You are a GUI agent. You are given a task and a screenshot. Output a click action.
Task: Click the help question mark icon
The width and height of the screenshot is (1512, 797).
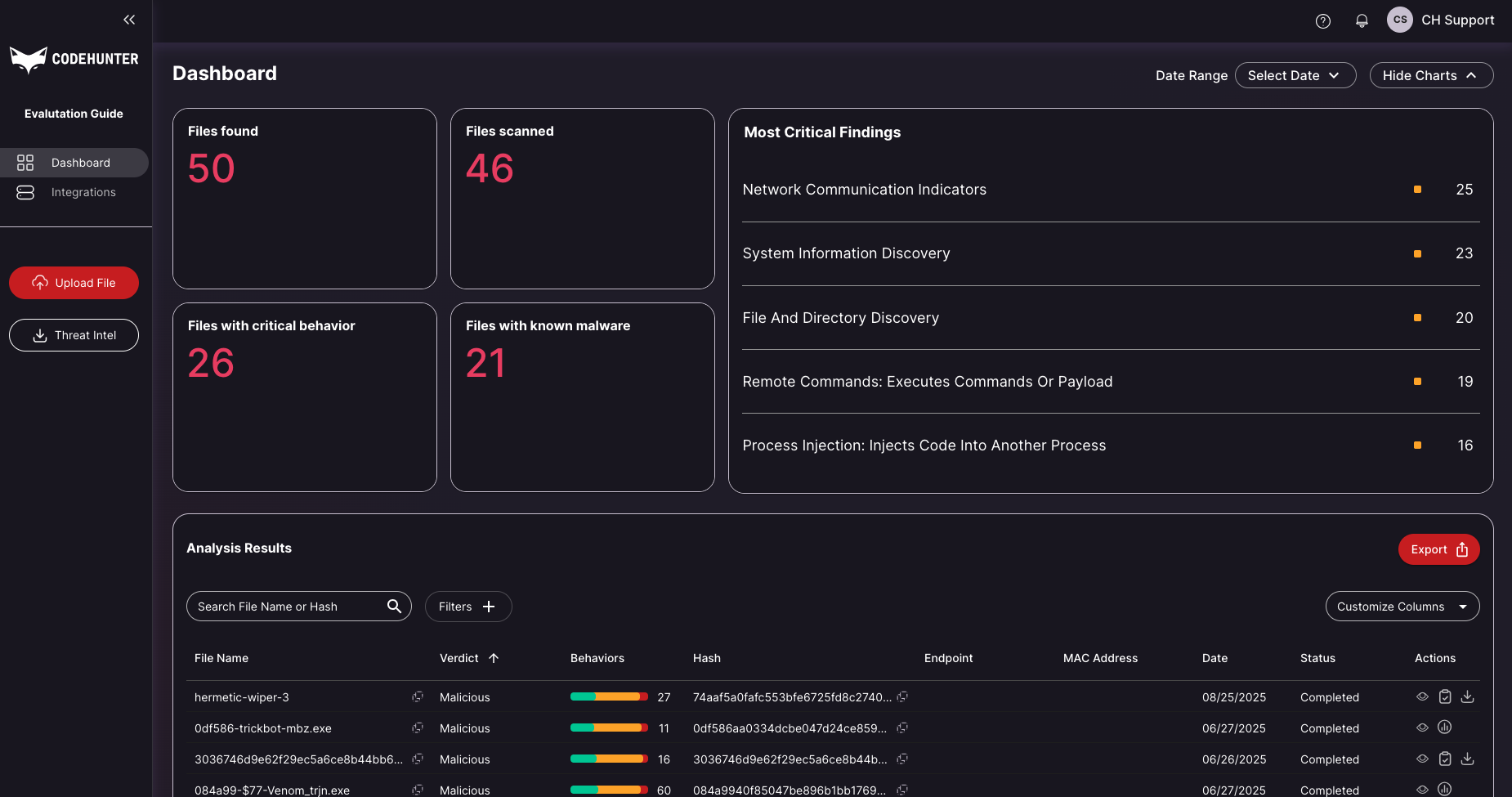pyautogui.click(x=1323, y=20)
